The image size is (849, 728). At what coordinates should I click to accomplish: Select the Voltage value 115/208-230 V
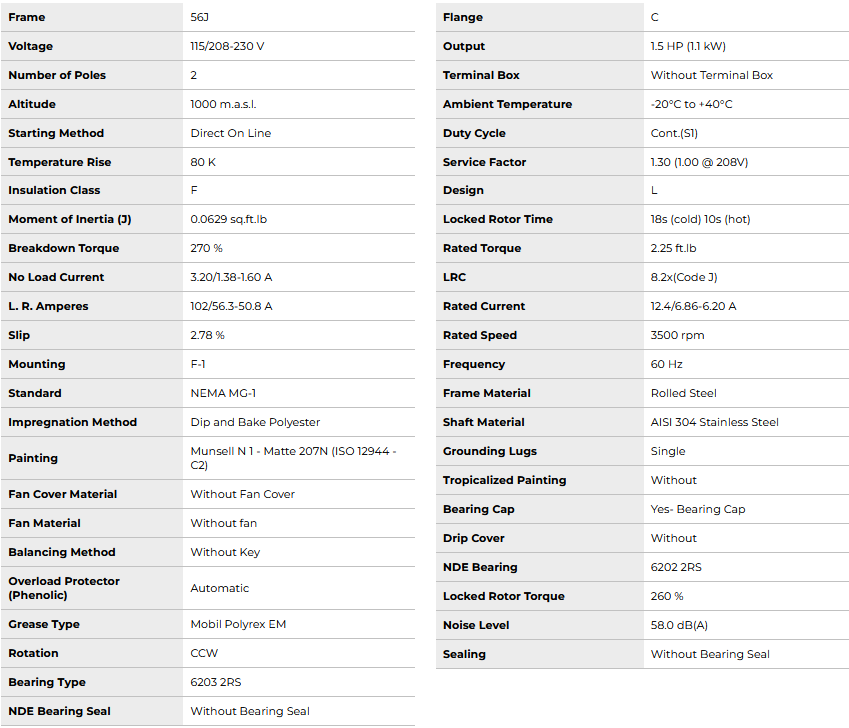click(x=227, y=46)
